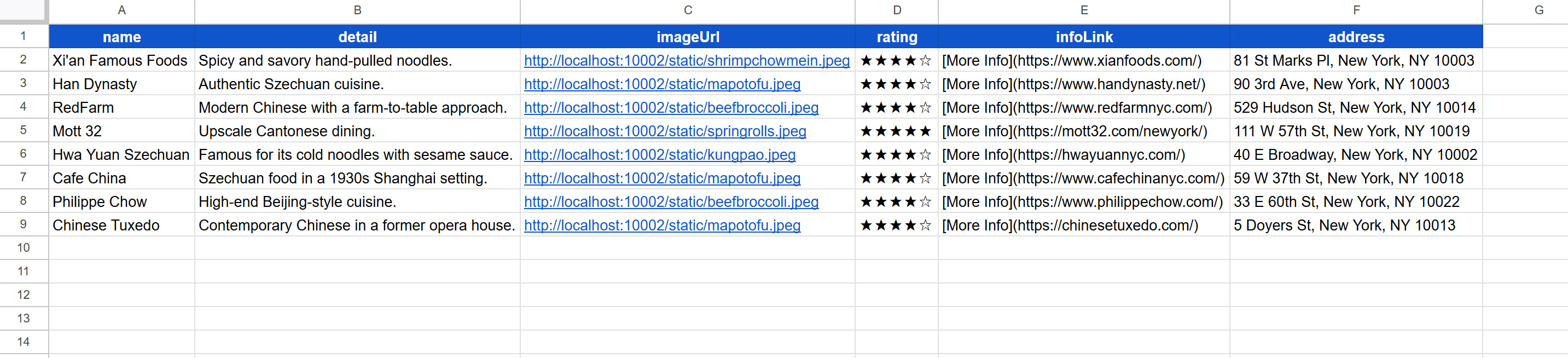This screenshot has width=1568, height=358.
Task: Click the Mott 32 five-star rating cell
Action: (x=896, y=131)
